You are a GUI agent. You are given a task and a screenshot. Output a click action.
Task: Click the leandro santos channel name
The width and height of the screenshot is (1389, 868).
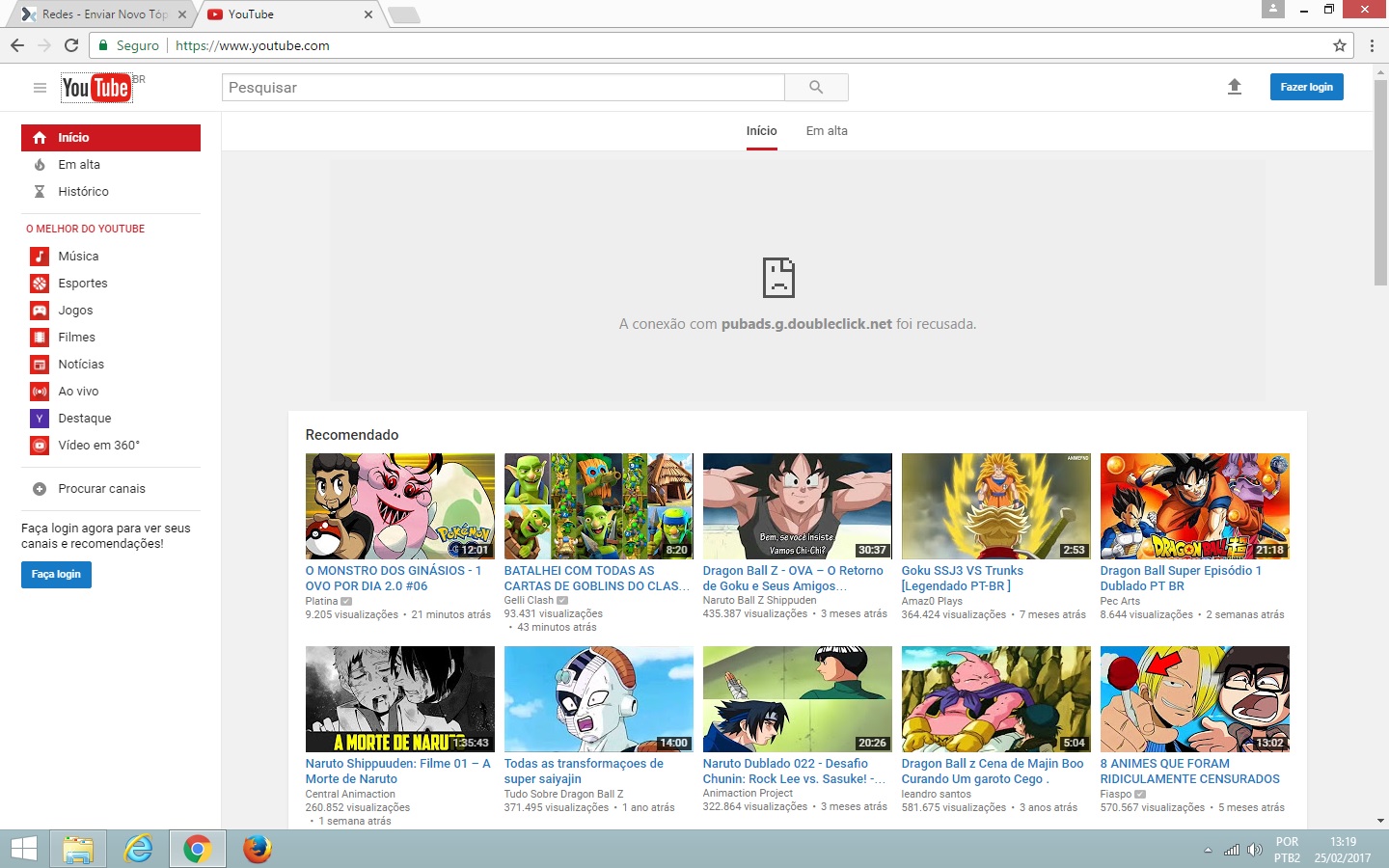click(936, 794)
